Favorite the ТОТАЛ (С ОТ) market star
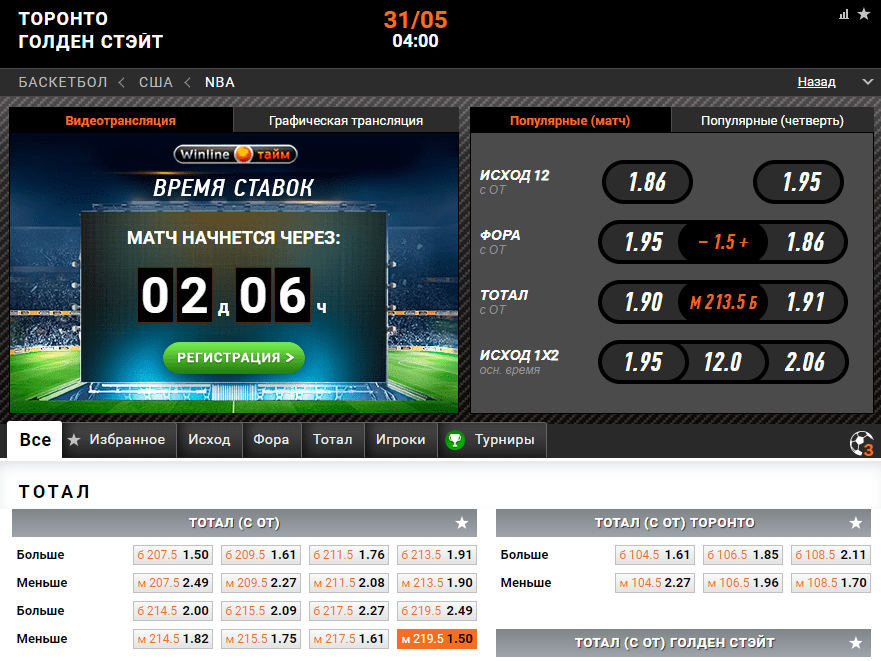The width and height of the screenshot is (881, 661). click(462, 523)
